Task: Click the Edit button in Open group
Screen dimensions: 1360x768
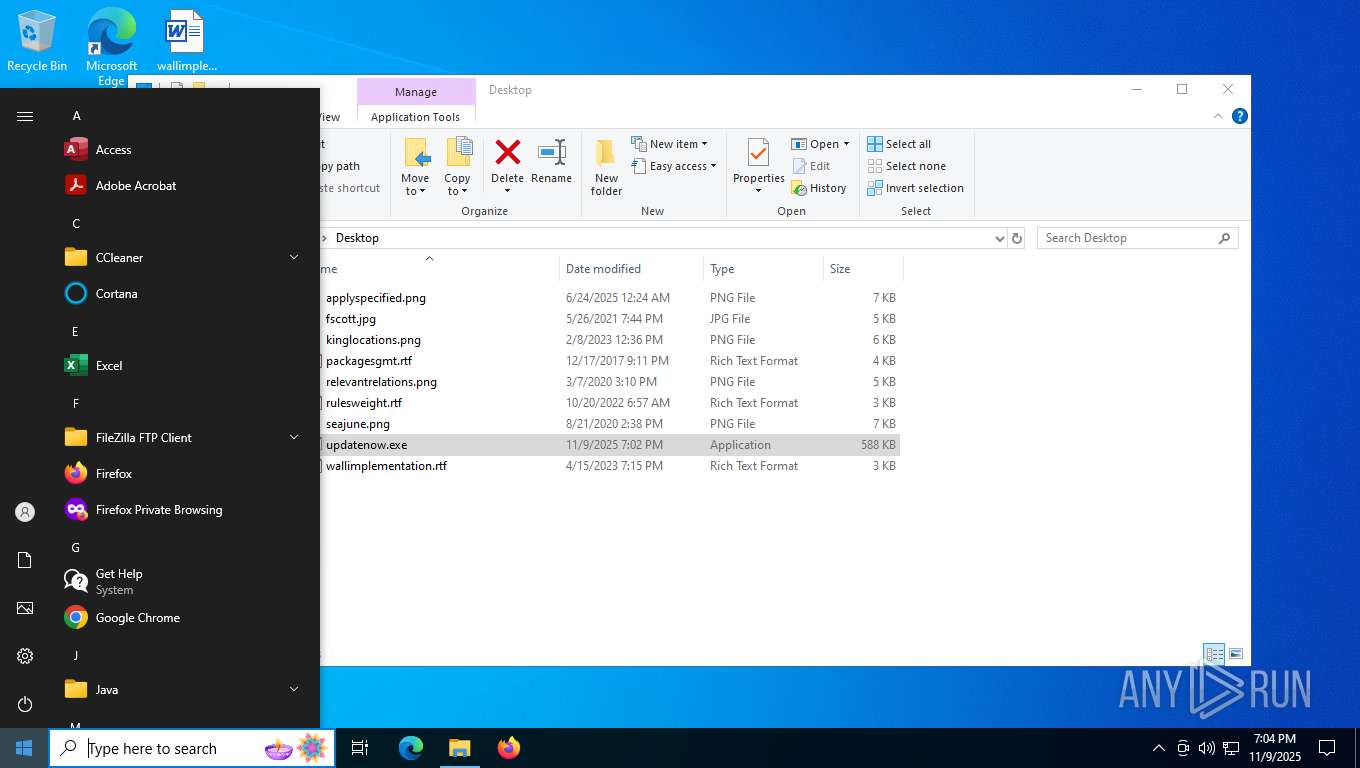Action: click(811, 166)
